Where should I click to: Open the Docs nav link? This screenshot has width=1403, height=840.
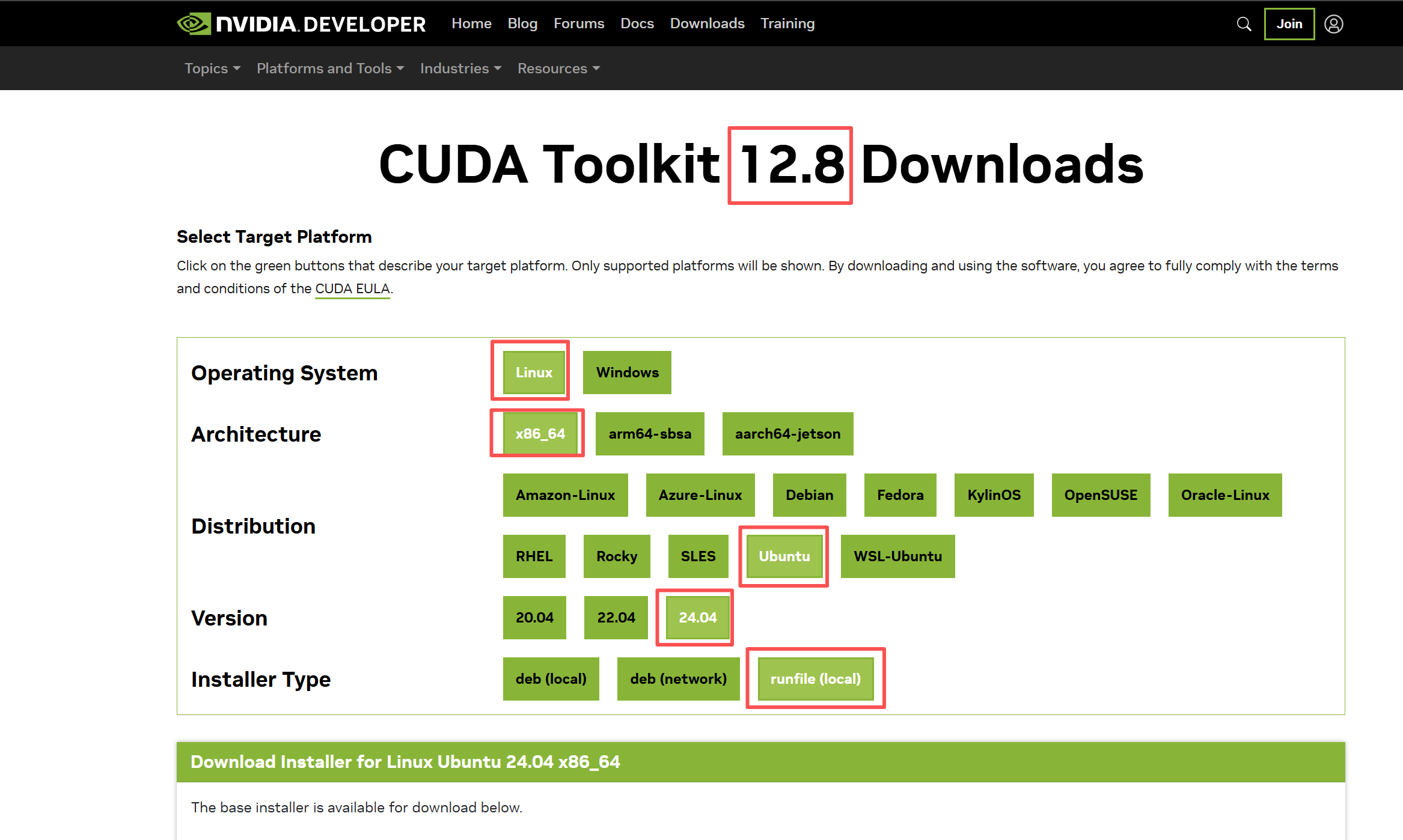click(637, 23)
